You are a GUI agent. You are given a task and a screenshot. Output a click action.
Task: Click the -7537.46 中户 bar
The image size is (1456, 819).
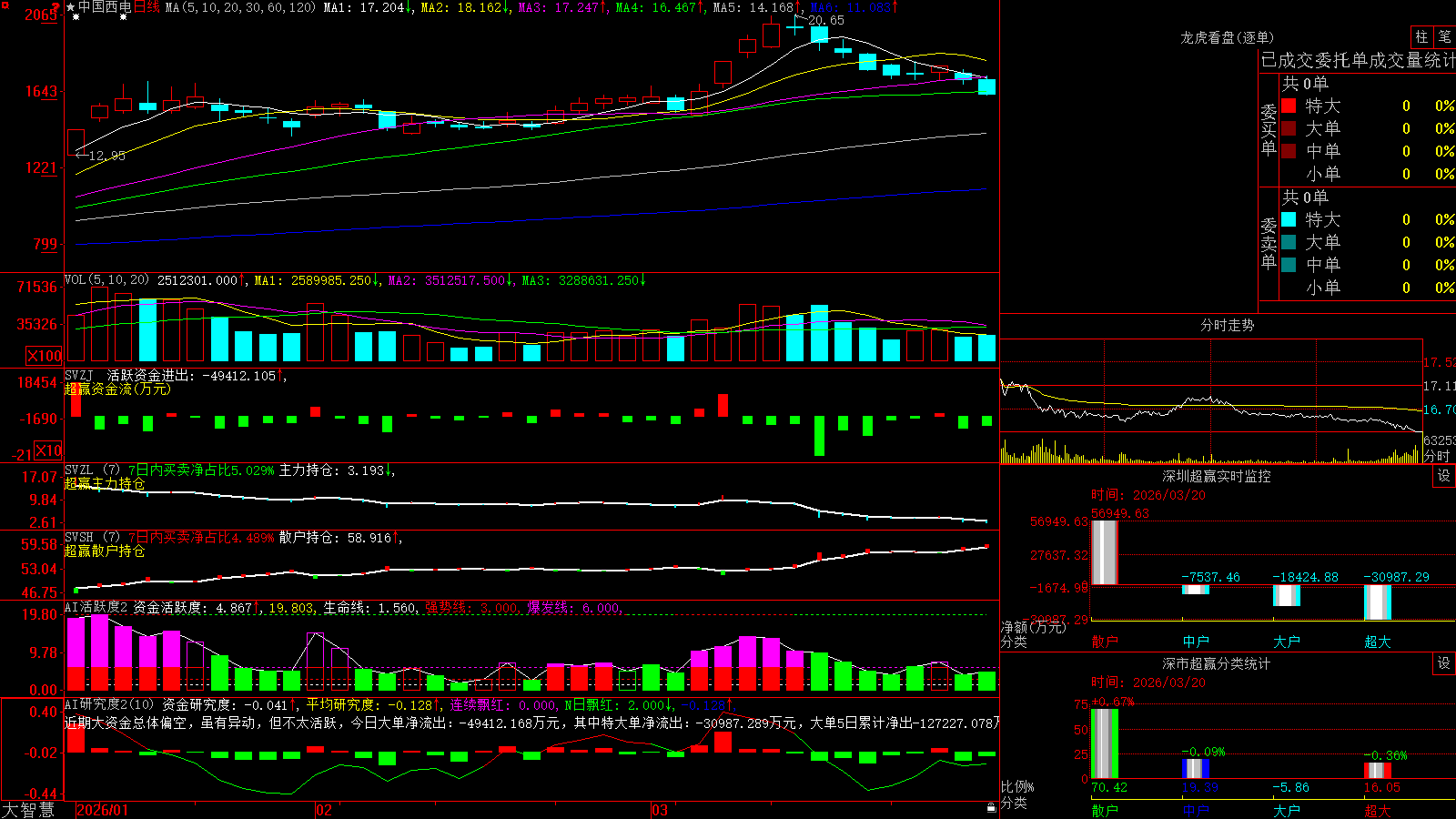point(1196,590)
